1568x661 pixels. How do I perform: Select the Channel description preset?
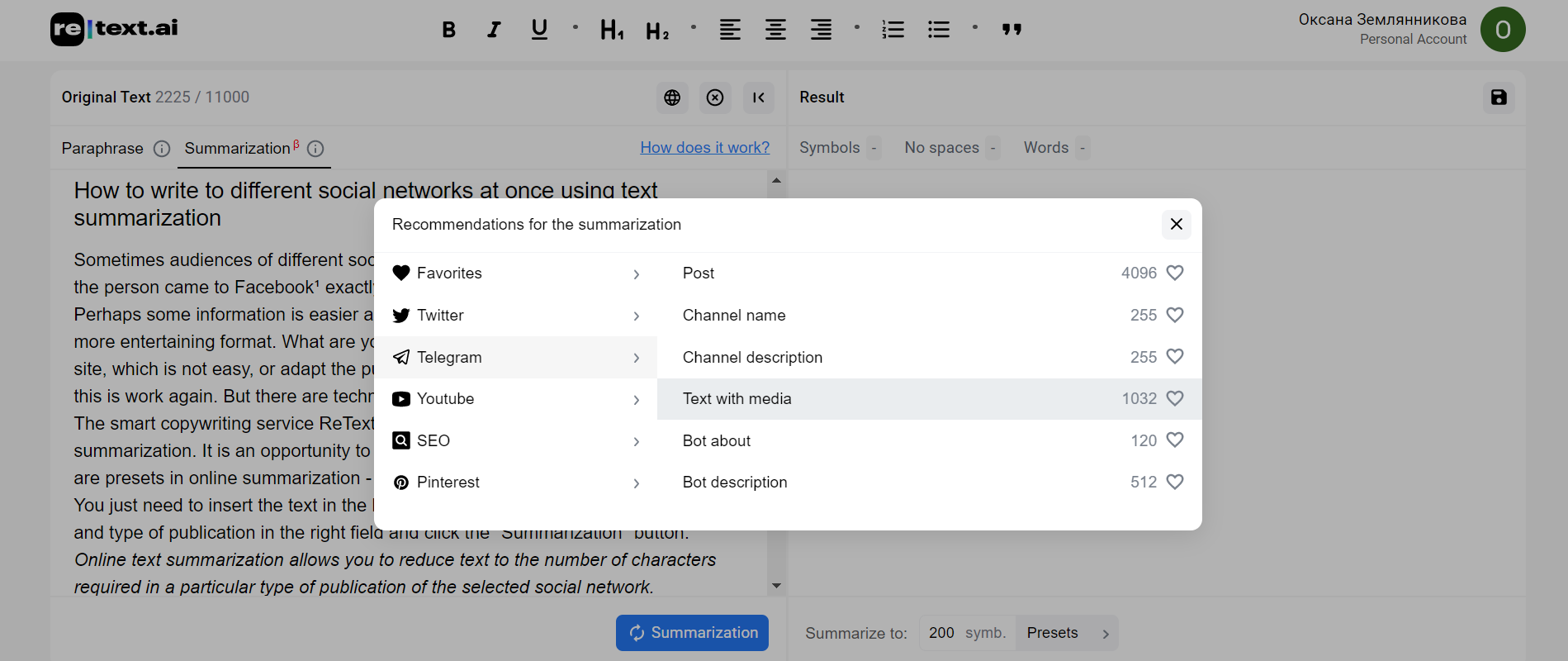pos(929,357)
